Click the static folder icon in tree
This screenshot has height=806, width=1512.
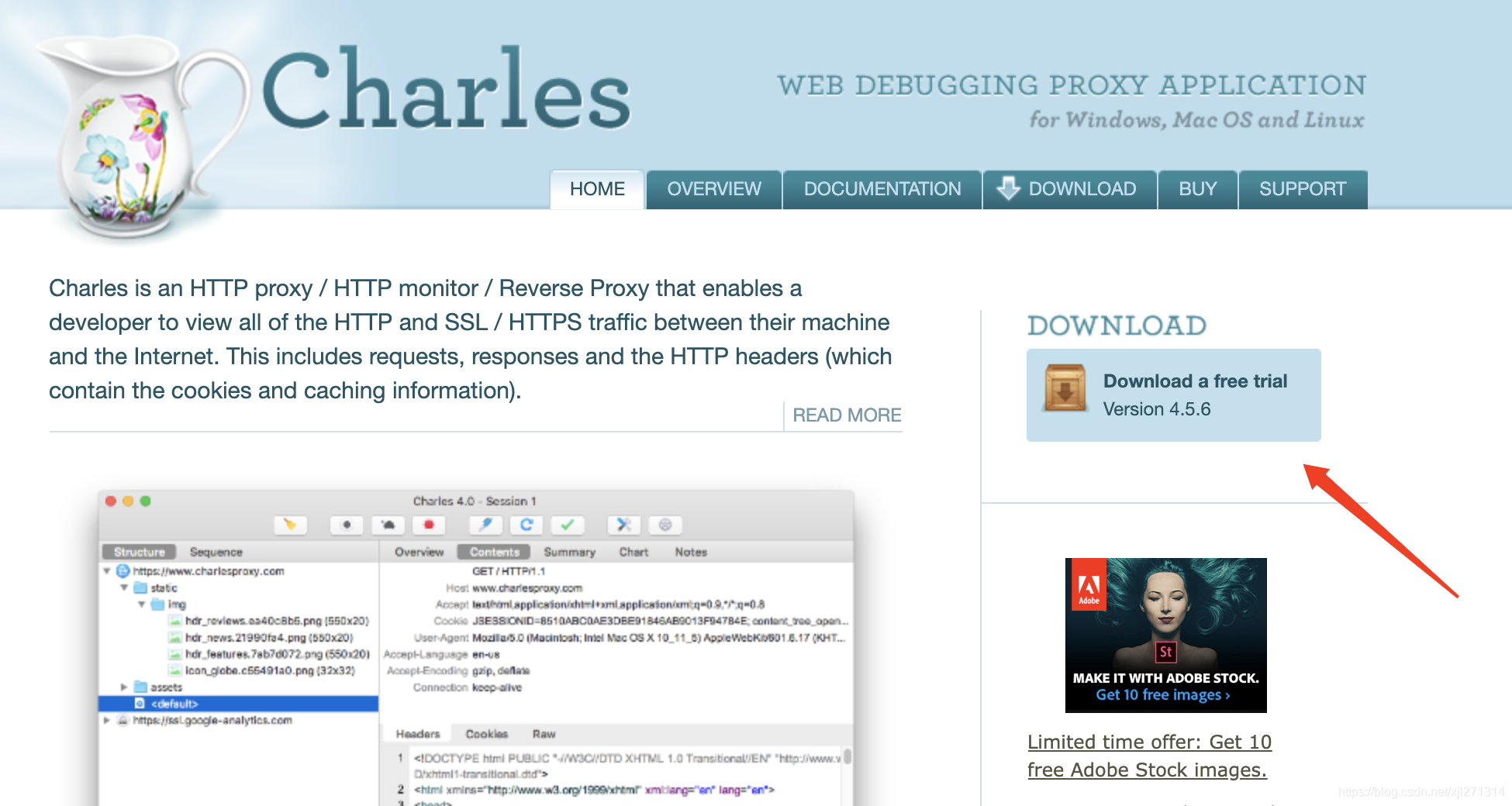[140, 587]
